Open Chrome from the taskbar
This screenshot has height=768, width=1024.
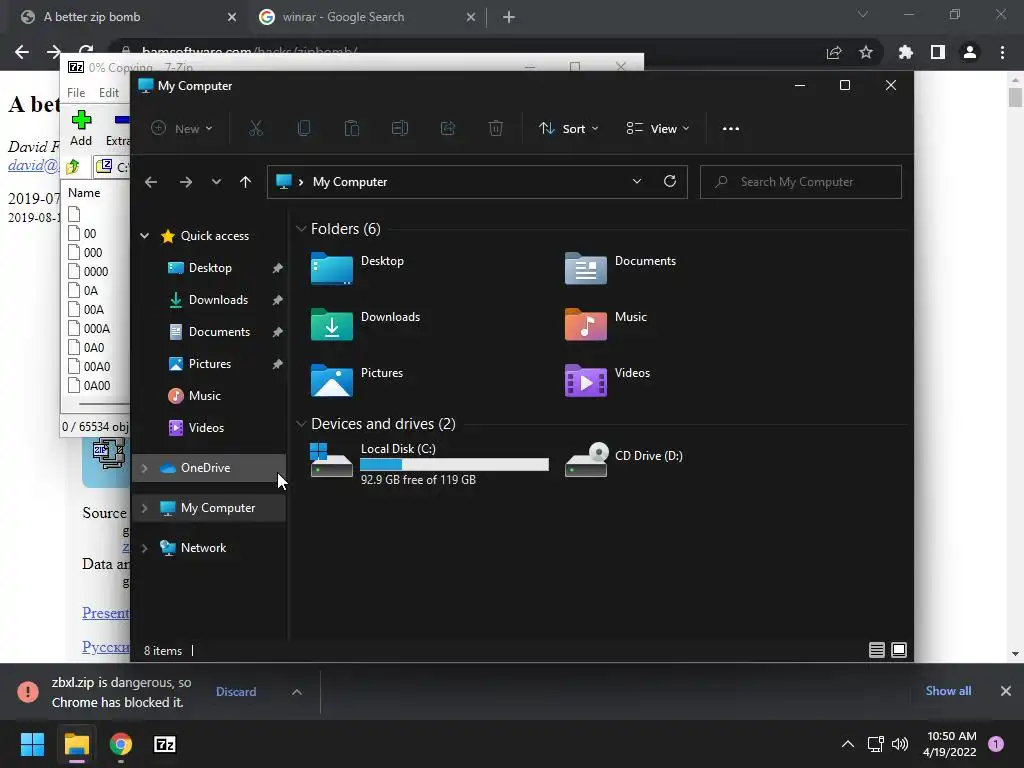click(121, 744)
